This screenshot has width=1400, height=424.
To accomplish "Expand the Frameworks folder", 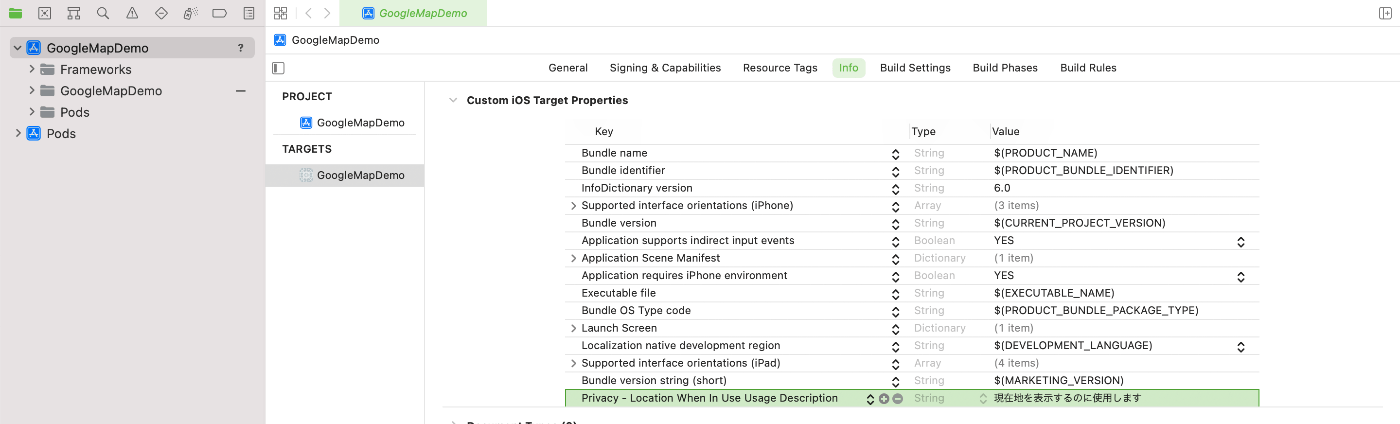I will (32, 70).
